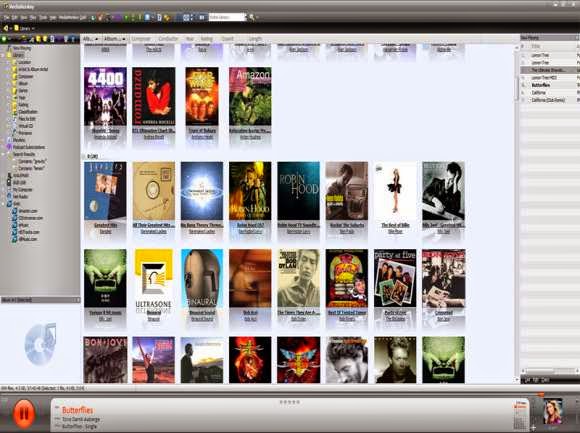The width and height of the screenshot is (580, 433).
Task: Sort by the Length column header
Action: pos(255,39)
